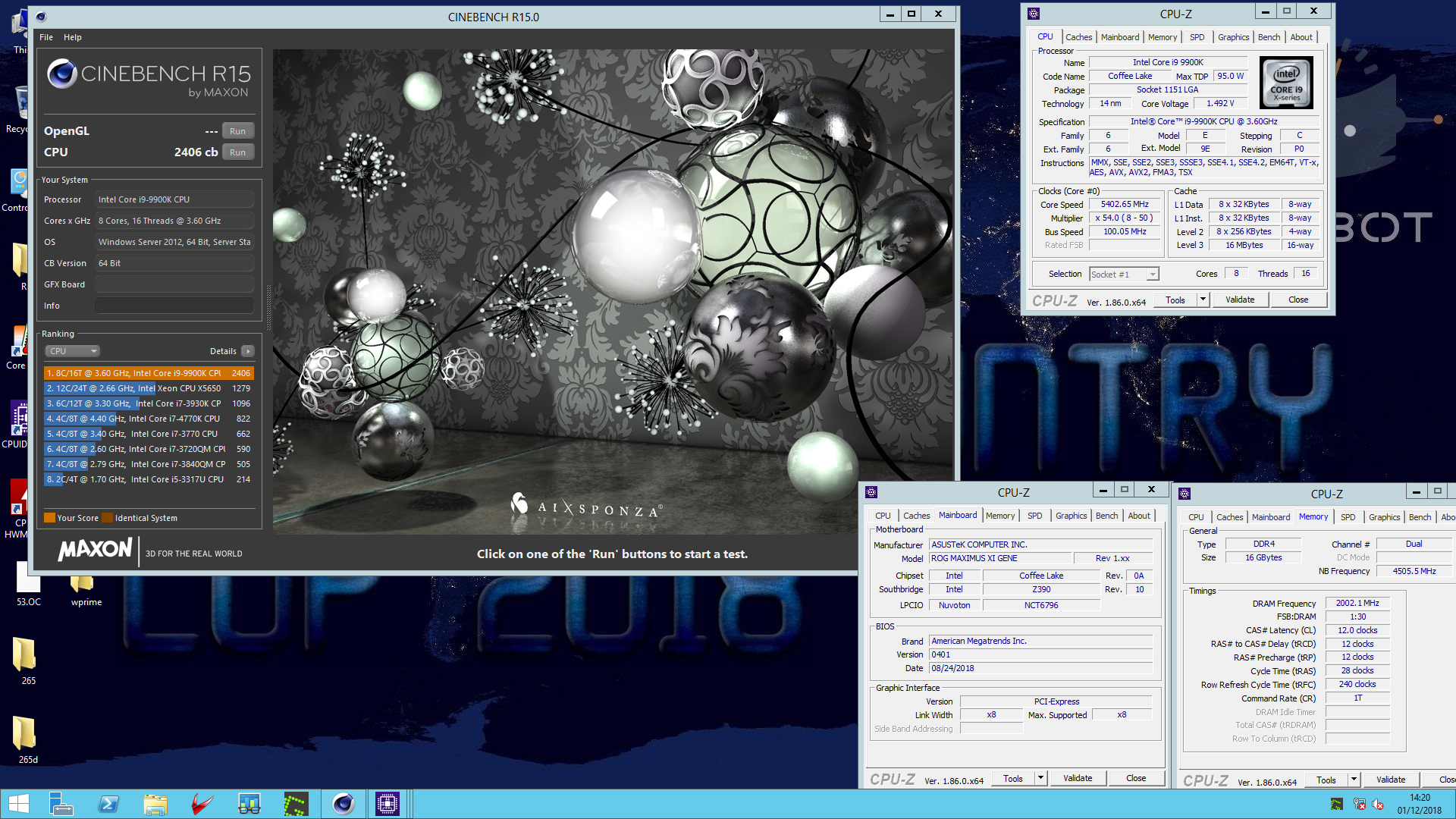
Task: Run the OpenGL benchmark
Action: tap(237, 131)
